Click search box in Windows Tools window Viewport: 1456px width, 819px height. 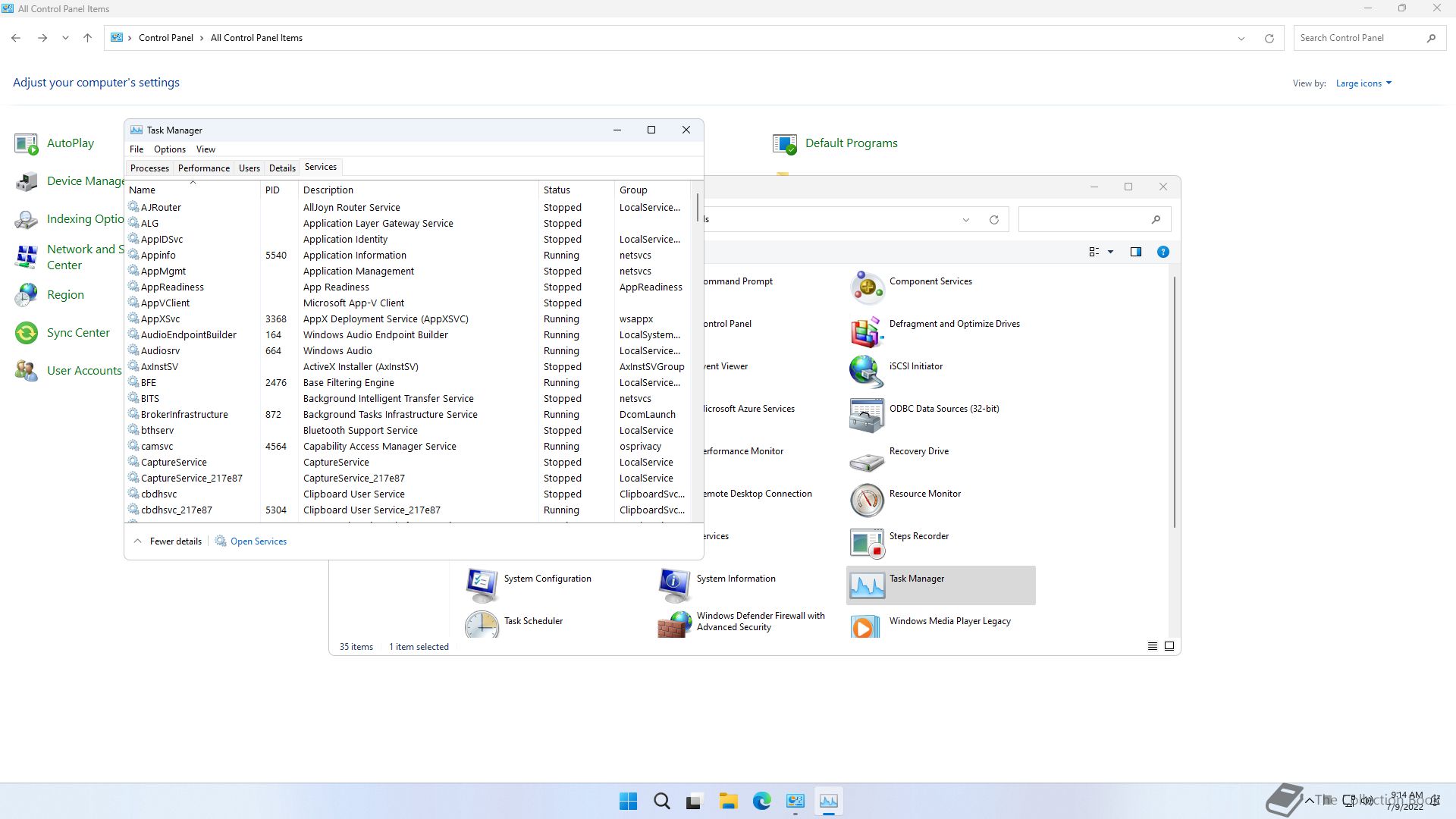pyautogui.click(x=1095, y=220)
